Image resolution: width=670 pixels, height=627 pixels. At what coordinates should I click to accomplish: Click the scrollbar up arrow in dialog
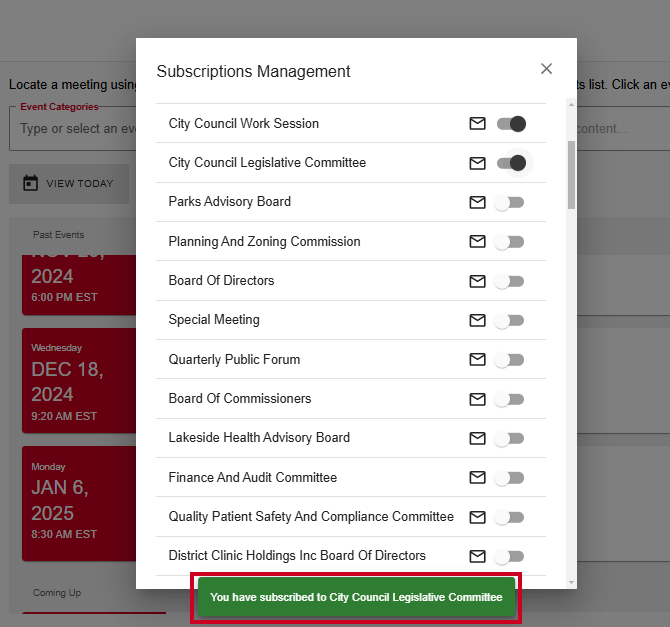click(x=571, y=104)
